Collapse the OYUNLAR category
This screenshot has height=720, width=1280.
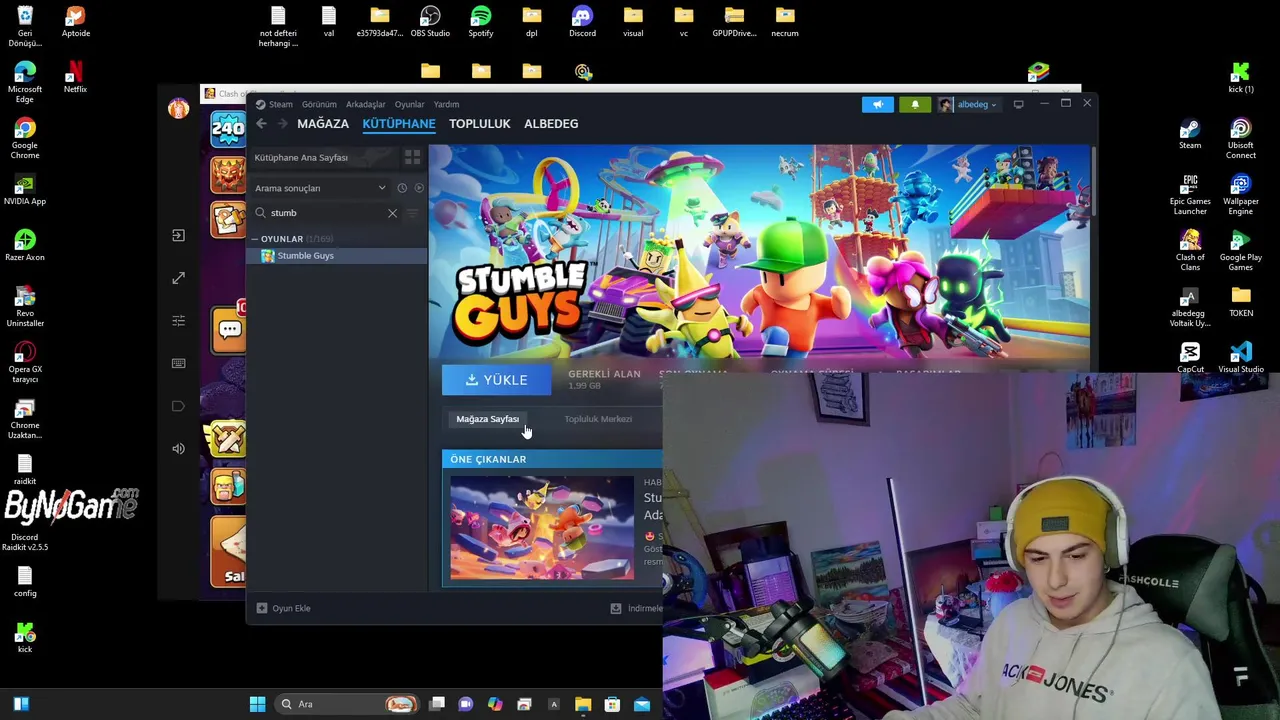click(255, 239)
